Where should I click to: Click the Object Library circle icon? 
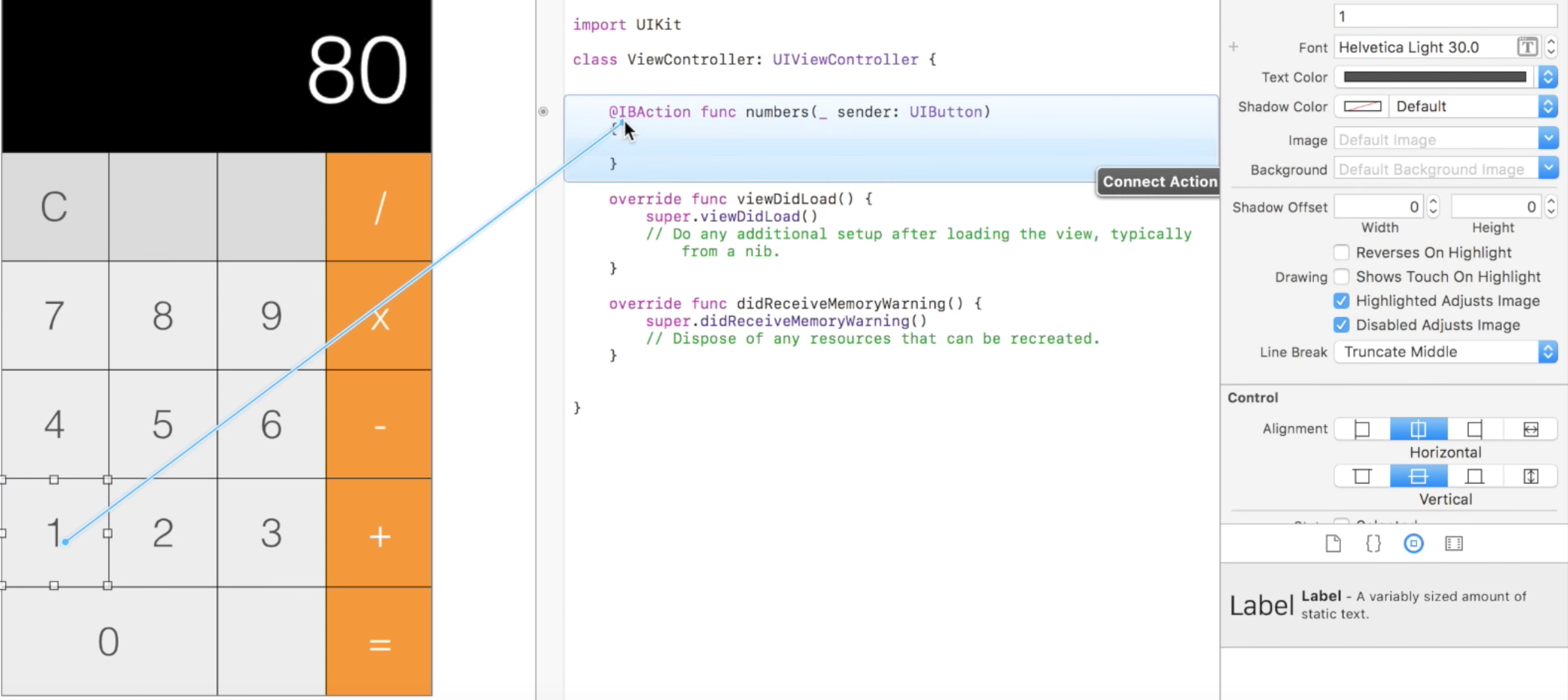pyautogui.click(x=1413, y=543)
